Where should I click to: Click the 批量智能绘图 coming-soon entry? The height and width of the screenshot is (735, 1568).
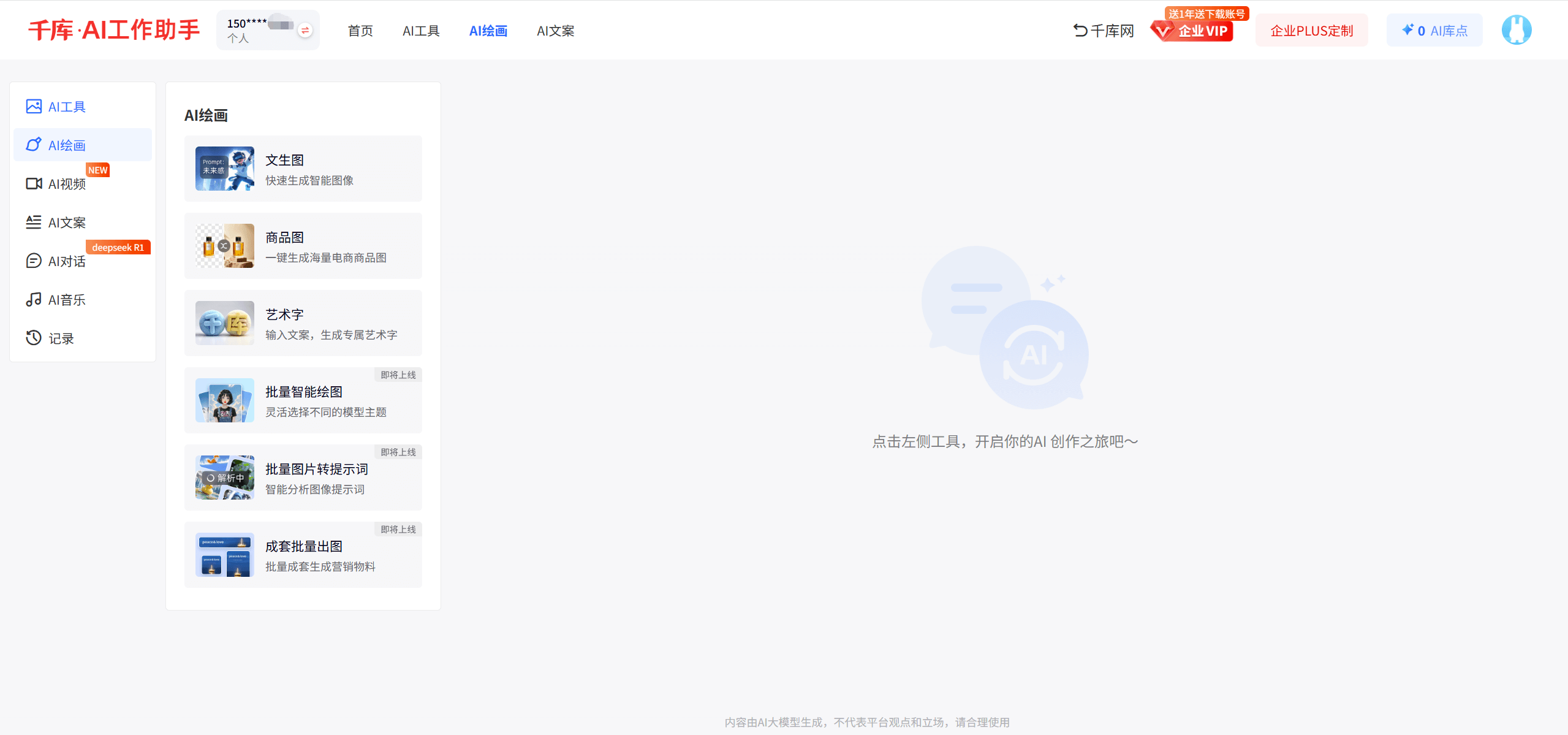(303, 400)
